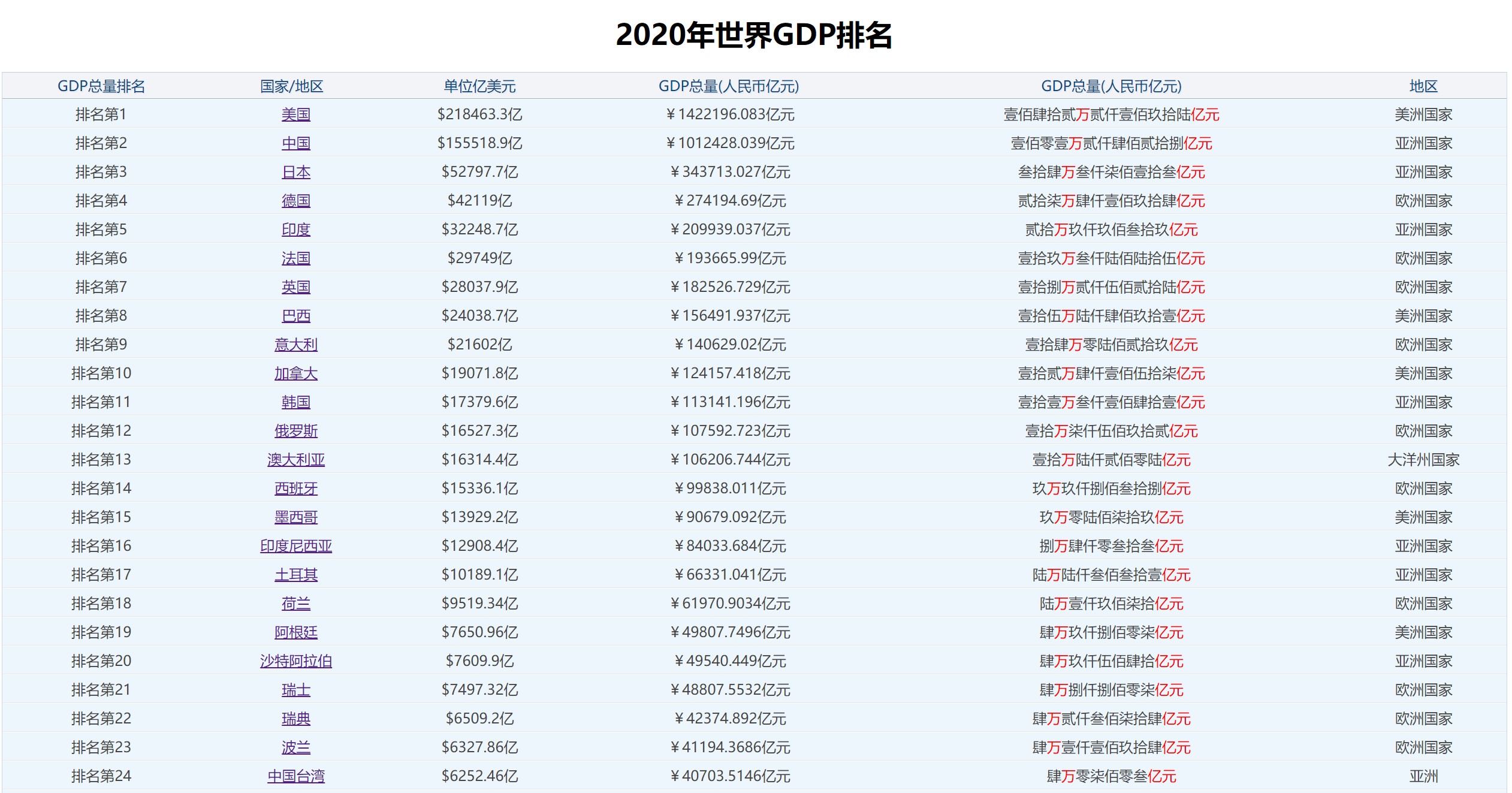Click the GDP总量排名 column header
Viewport: 1512px width, 793px height.
click(x=101, y=86)
